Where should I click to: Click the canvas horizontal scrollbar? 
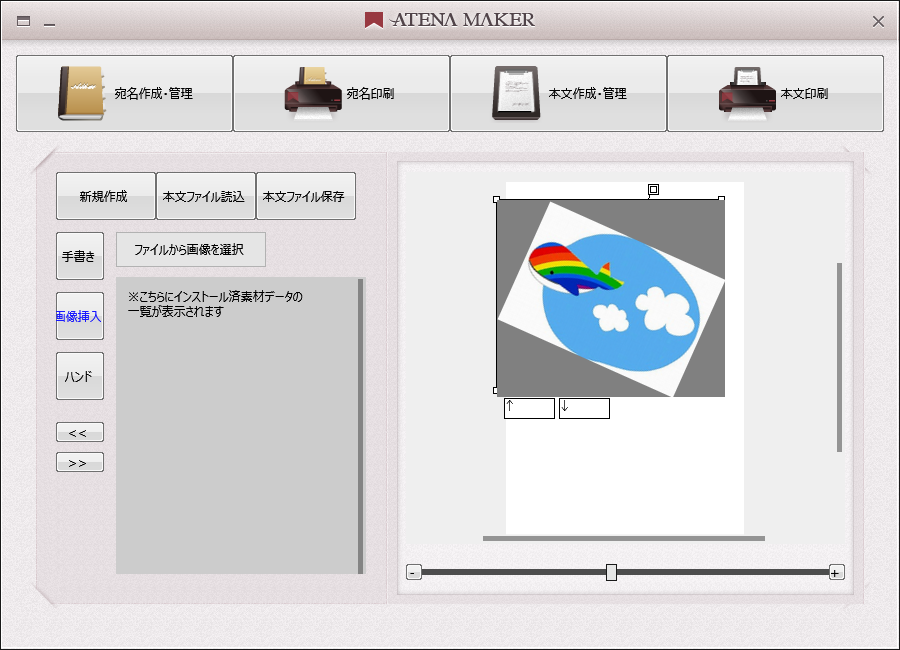coord(624,538)
